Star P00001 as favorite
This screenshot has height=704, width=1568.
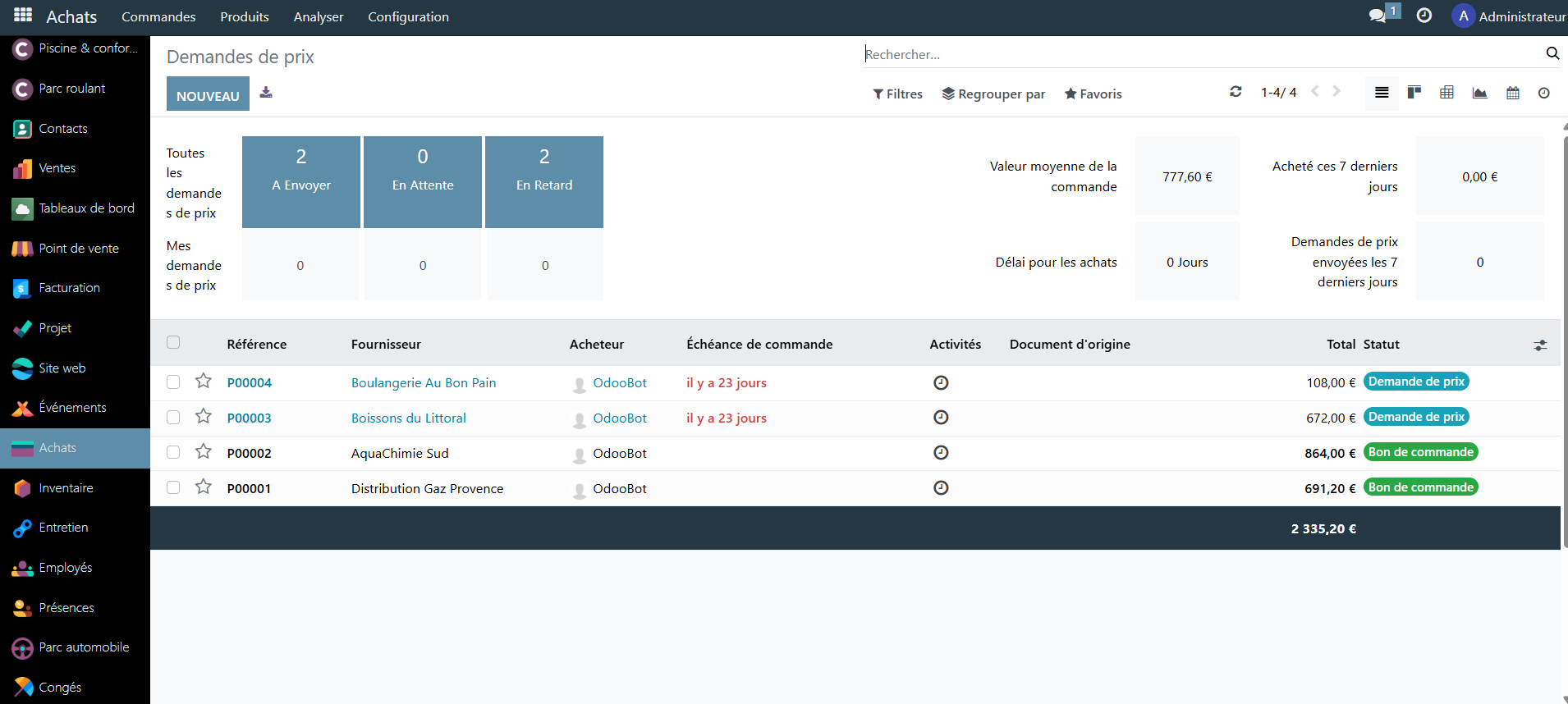point(204,487)
